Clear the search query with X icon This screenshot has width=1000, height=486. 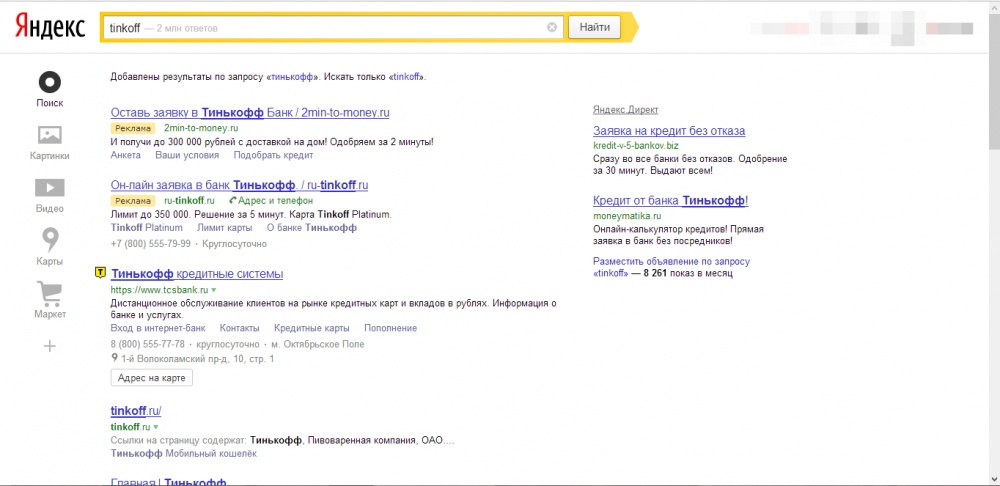click(552, 27)
